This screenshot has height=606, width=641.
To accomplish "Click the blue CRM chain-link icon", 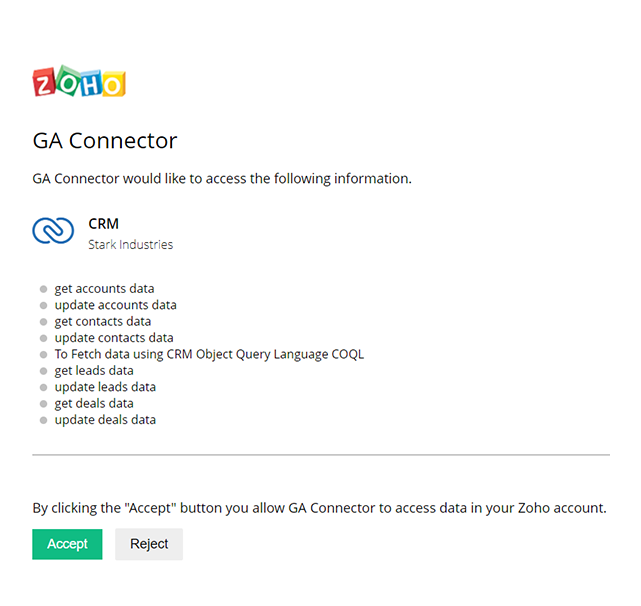I will (x=53, y=232).
